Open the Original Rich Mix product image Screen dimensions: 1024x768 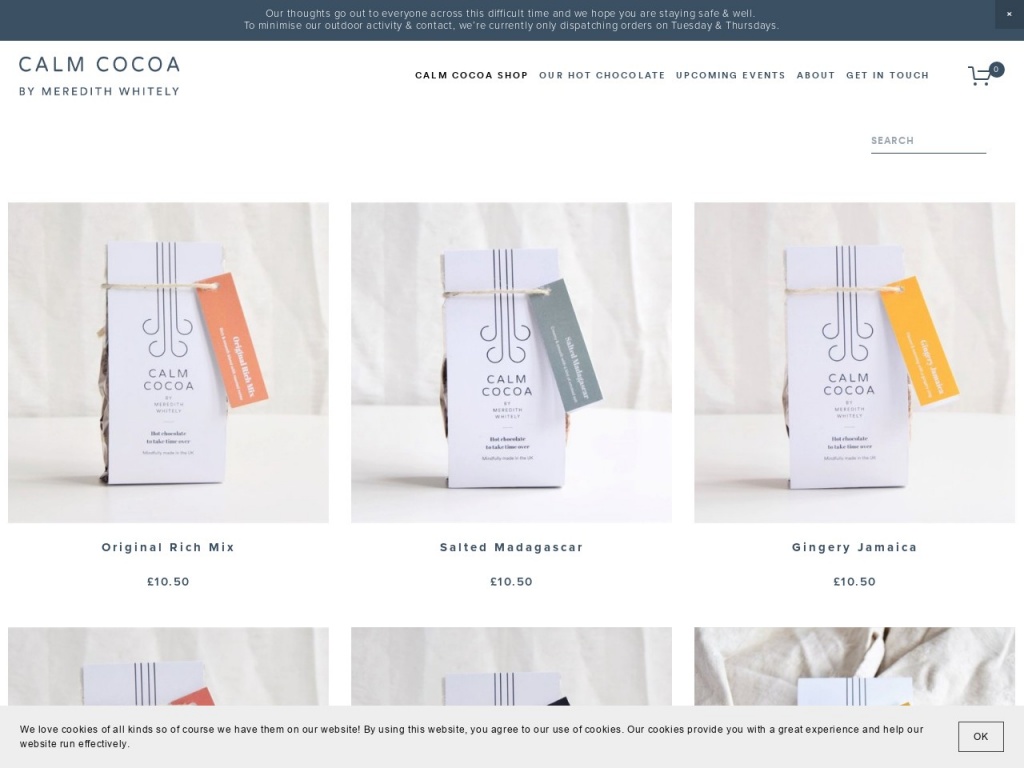[x=168, y=362]
